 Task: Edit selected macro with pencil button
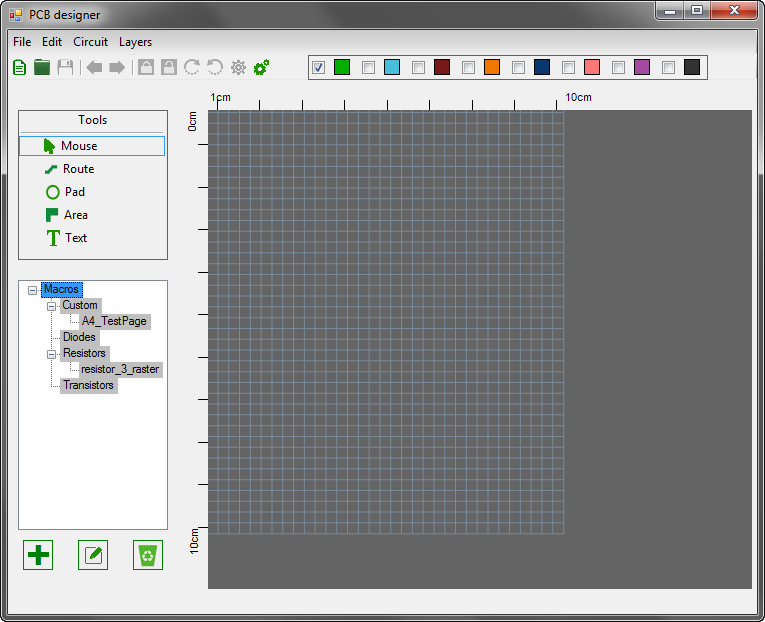(x=93, y=555)
